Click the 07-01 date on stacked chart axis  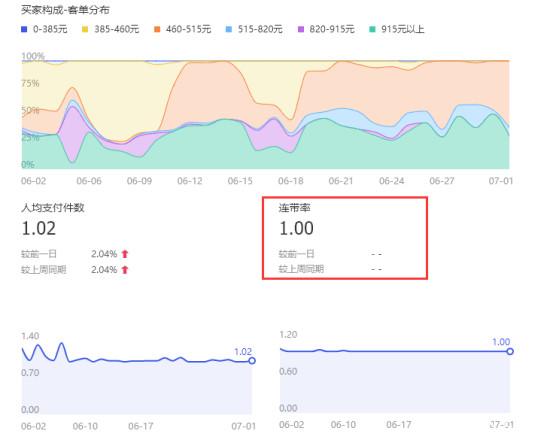tap(501, 181)
